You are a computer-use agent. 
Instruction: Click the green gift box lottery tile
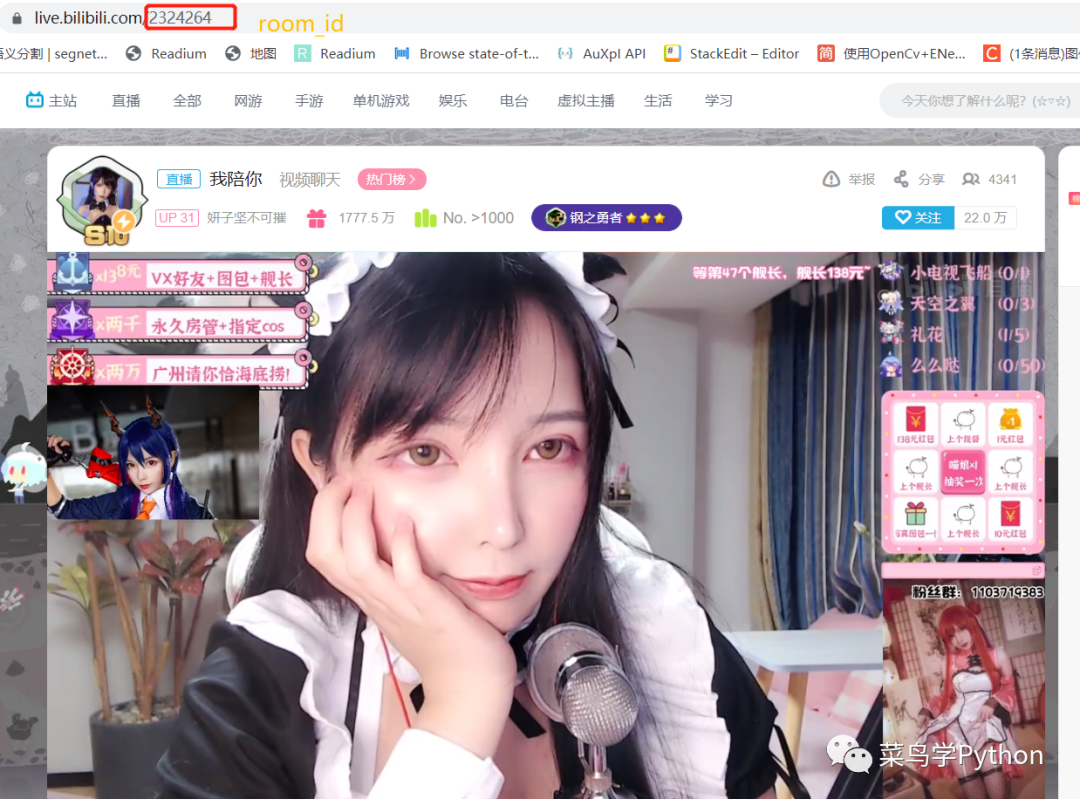point(915,519)
